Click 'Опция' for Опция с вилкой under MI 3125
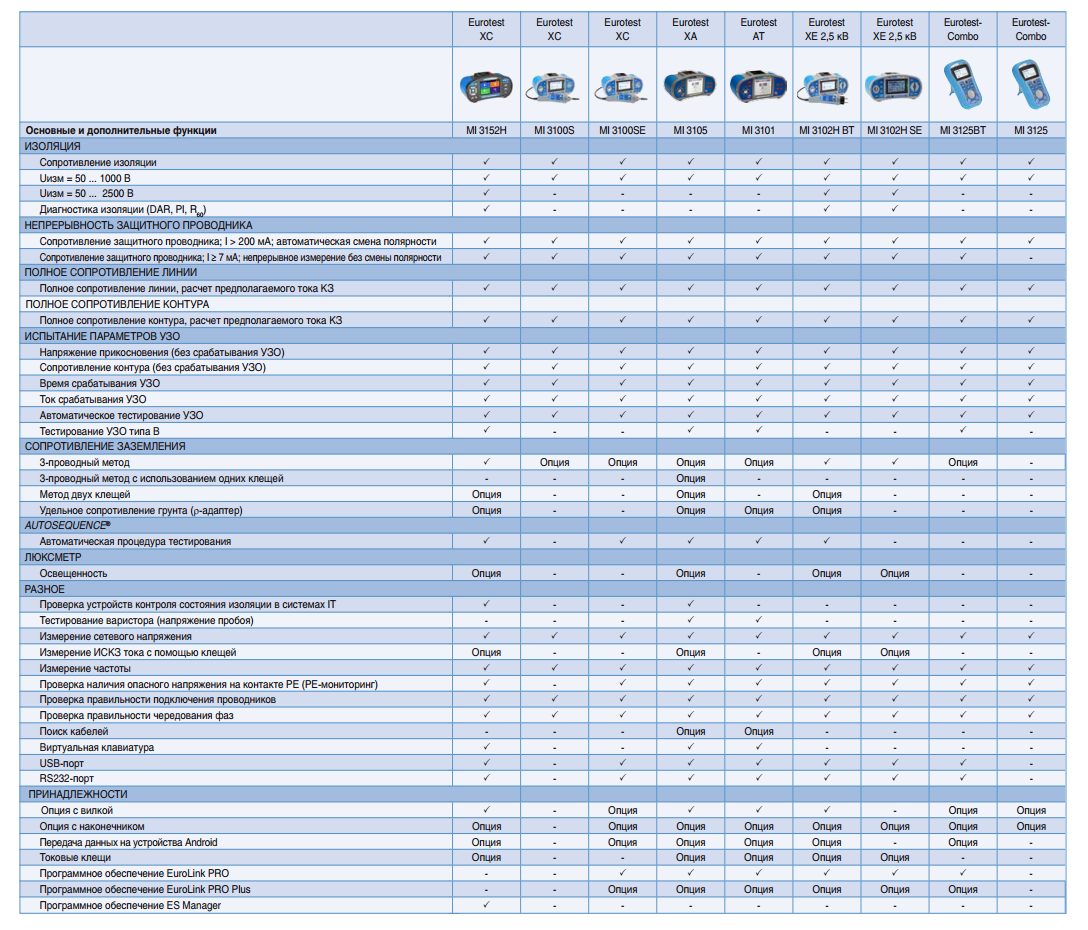1088x930 pixels. click(1031, 811)
